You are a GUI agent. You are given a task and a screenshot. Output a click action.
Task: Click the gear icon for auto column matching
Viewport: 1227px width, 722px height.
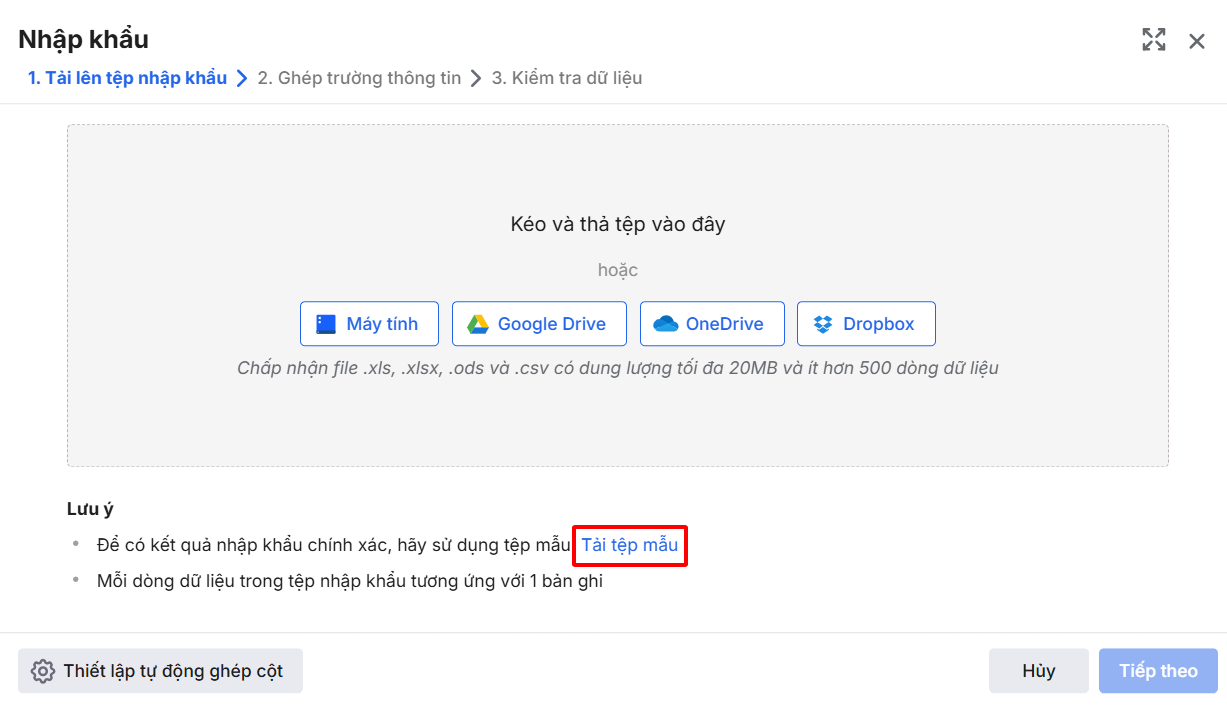click(42, 671)
